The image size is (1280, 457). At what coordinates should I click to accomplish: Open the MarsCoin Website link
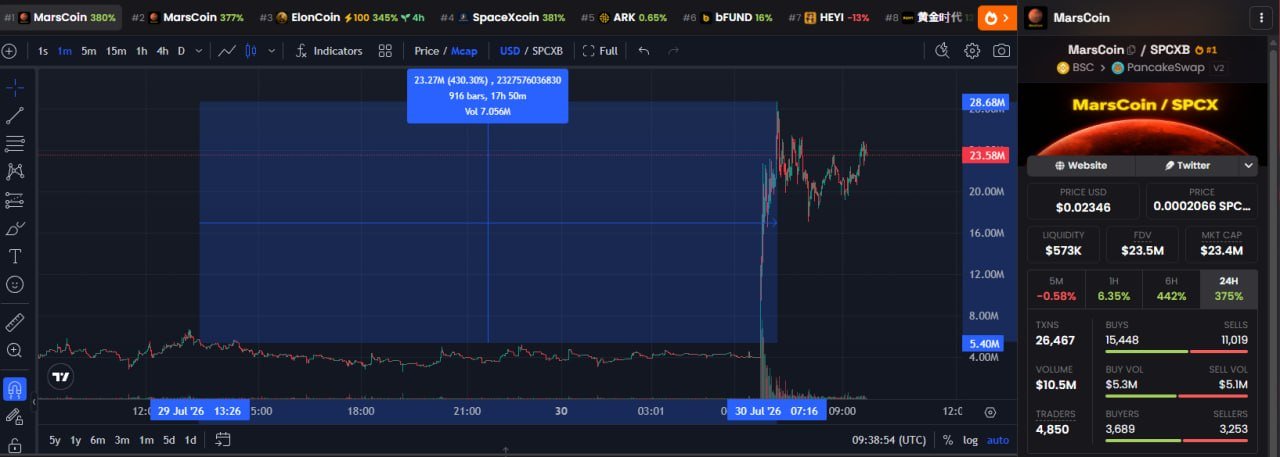pyautogui.click(x=1083, y=165)
